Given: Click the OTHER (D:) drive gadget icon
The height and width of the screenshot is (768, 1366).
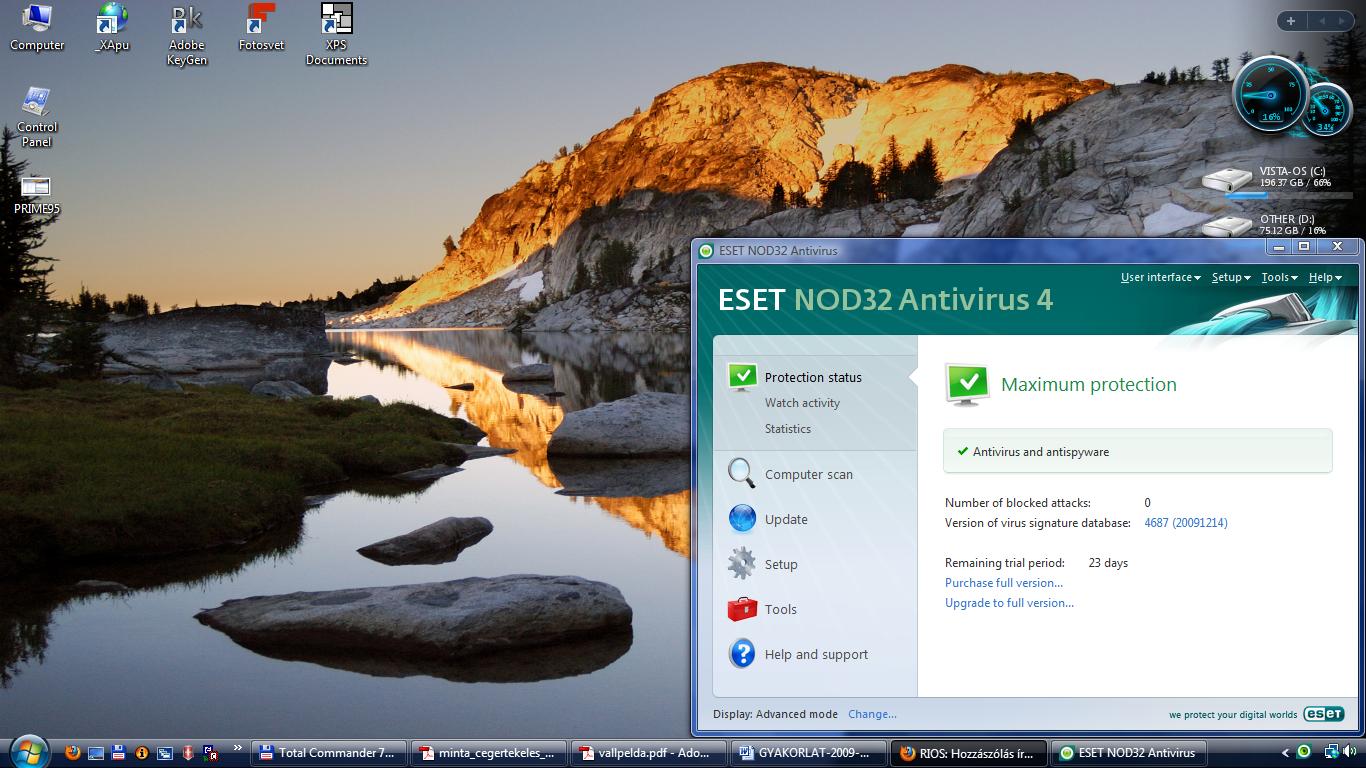Looking at the screenshot, I should [x=1227, y=226].
